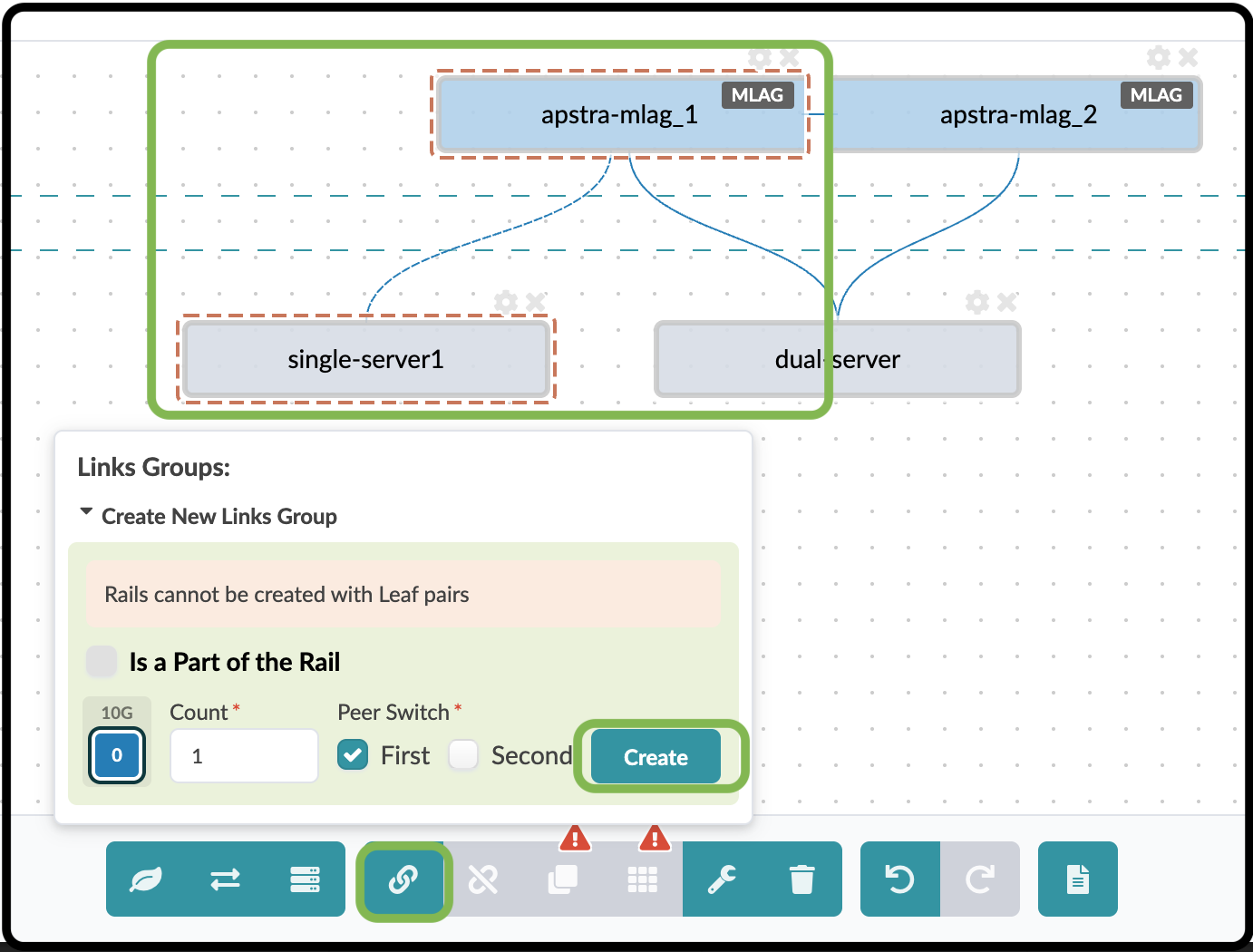The width and height of the screenshot is (1253, 952).
Task: Uncheck the First peer switch checkbox
Action: tap(353, 754)
